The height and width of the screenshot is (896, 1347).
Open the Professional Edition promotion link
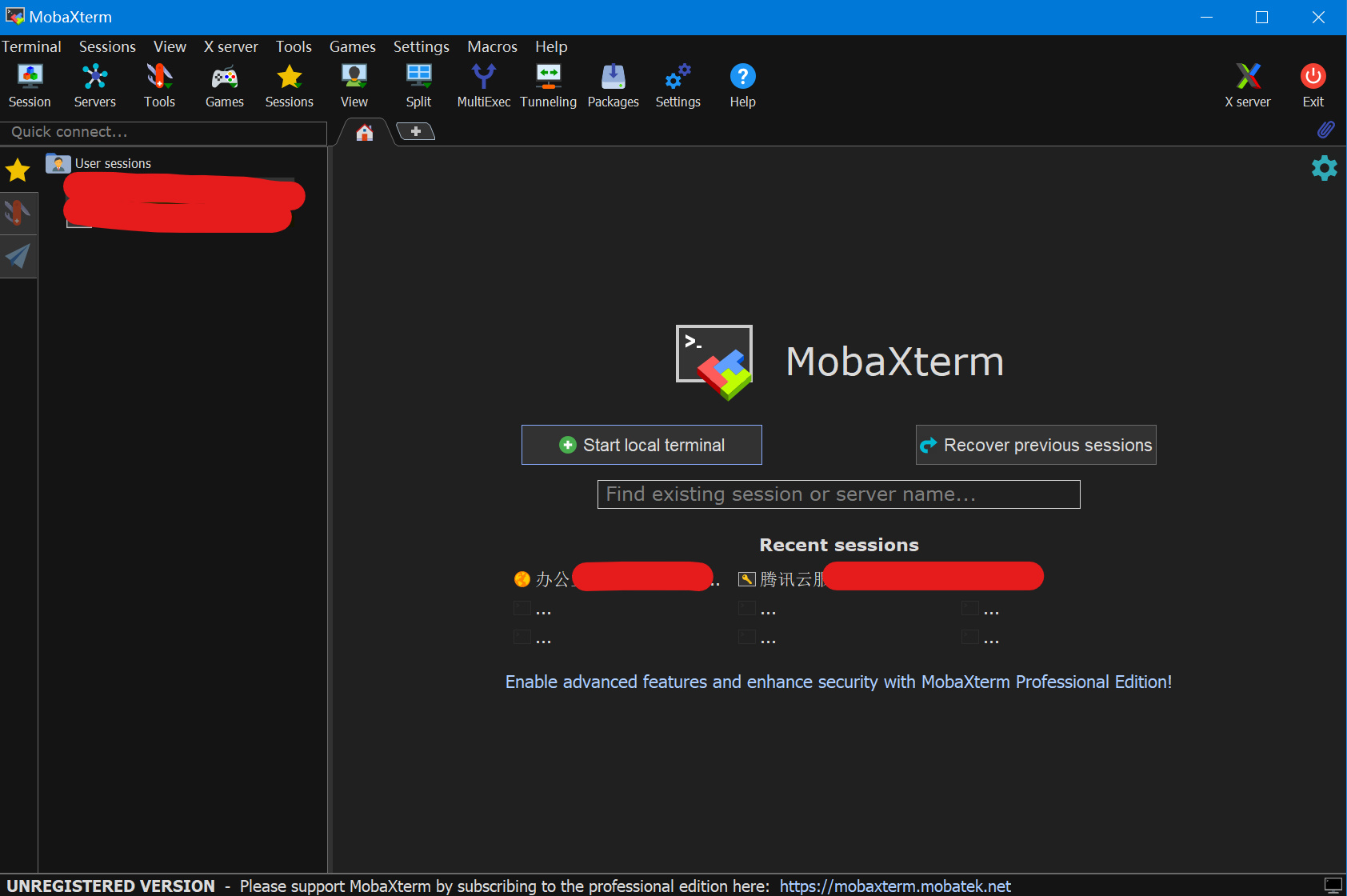coord(838,682)
